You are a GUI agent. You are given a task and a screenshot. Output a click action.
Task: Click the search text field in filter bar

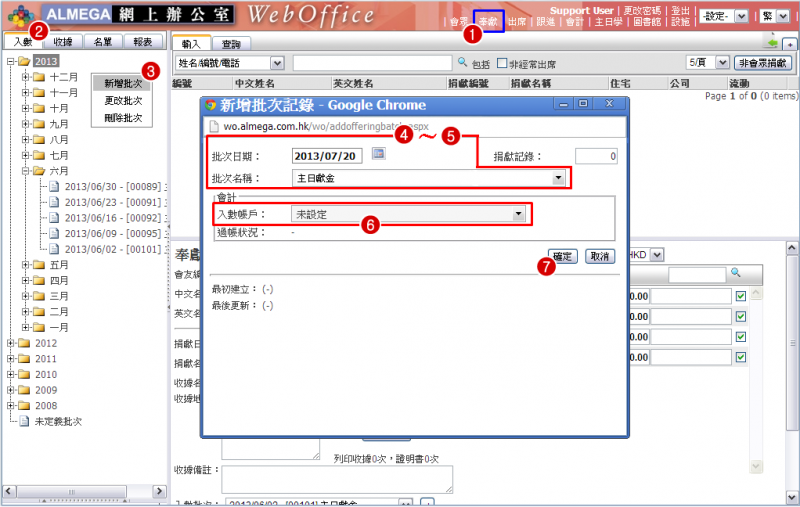click(x=372, y=63)
